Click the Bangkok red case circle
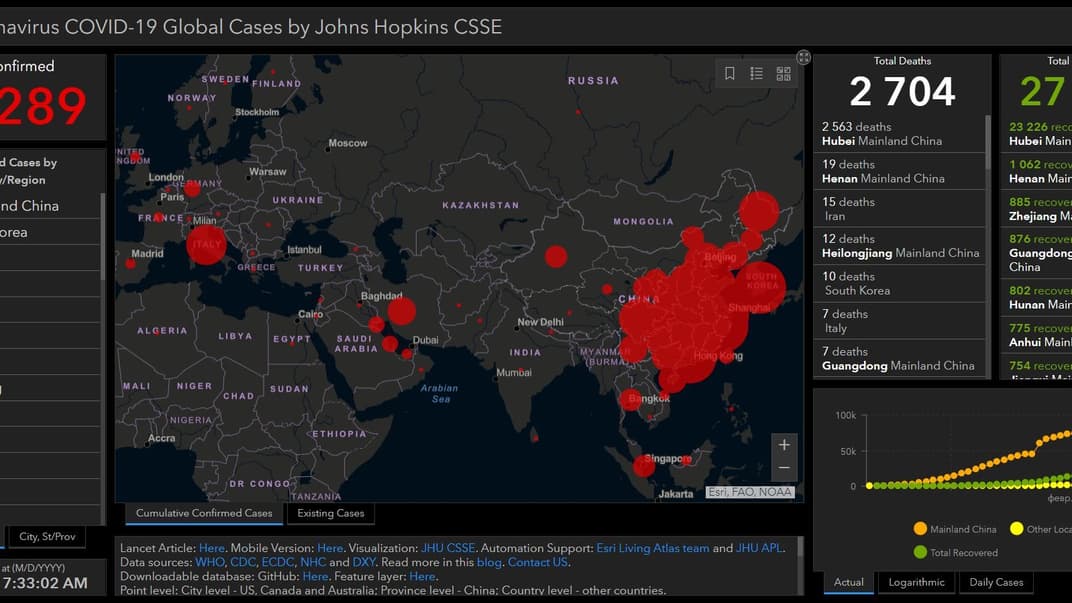This screenshot has width=1072, height=603. click(x=630, y=399)
